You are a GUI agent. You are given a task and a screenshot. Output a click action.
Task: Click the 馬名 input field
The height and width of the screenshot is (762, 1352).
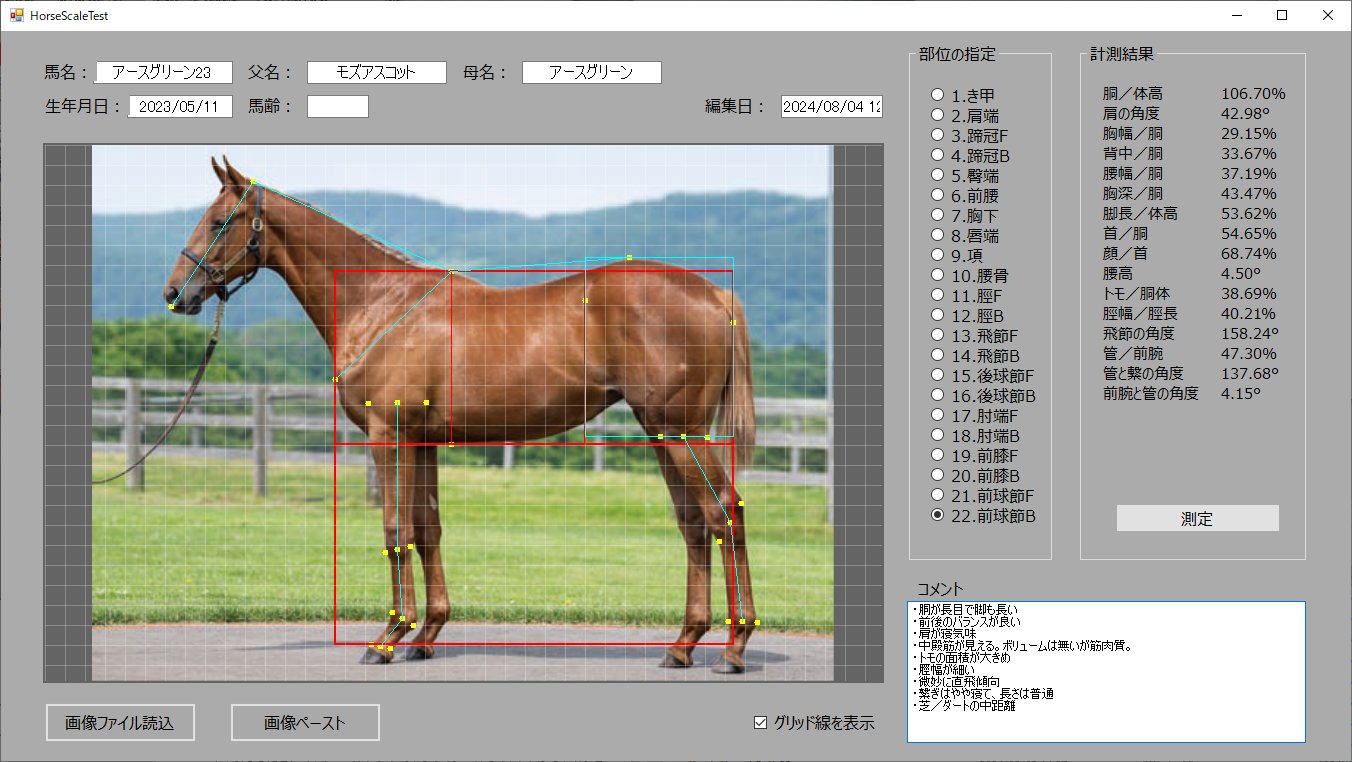[x=165, y=73]
